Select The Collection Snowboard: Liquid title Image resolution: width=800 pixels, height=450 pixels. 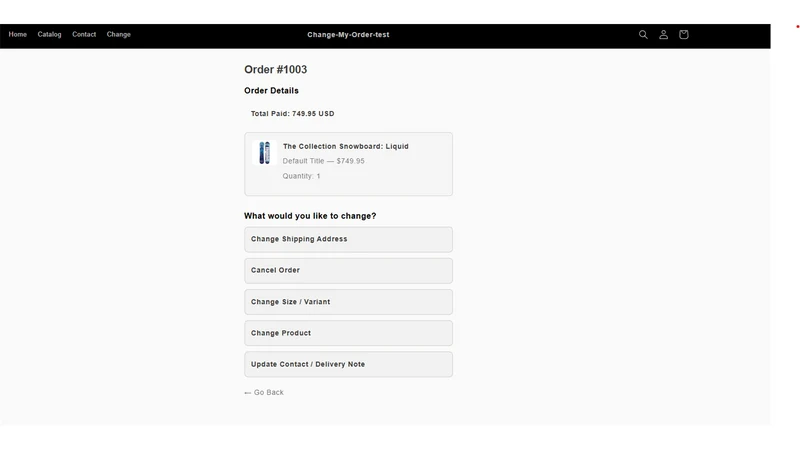(x=346, y=146)
